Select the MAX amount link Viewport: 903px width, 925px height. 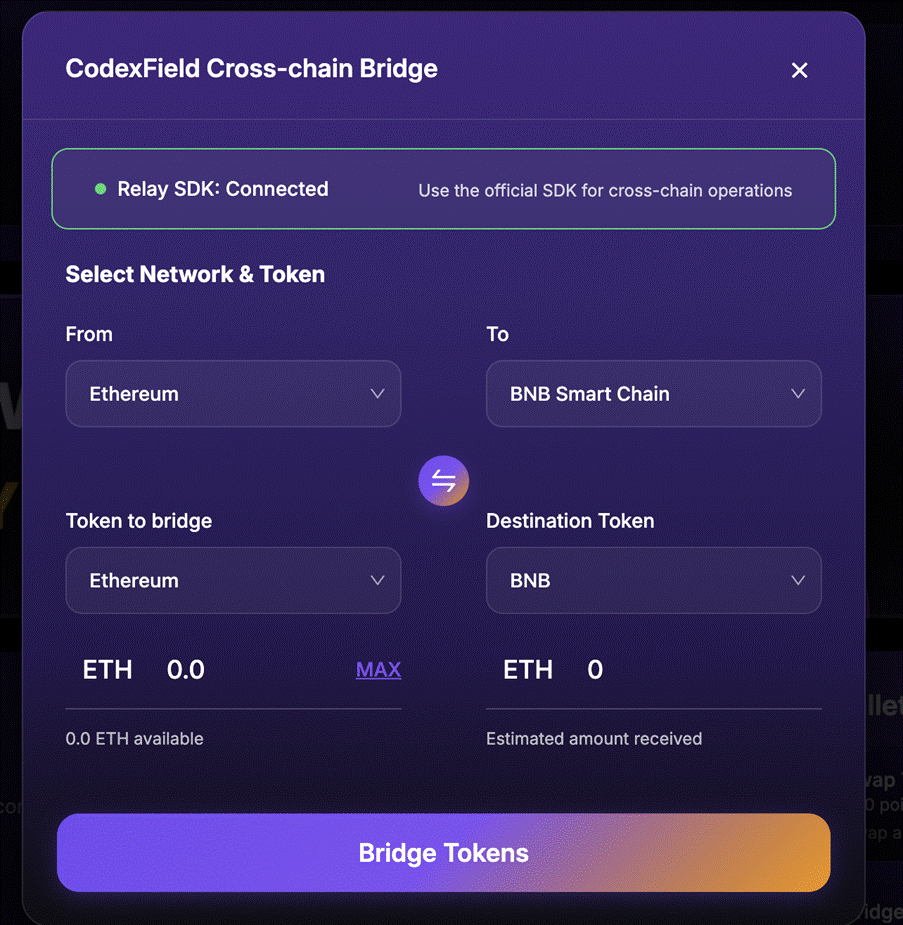click(x=378, y=670)
